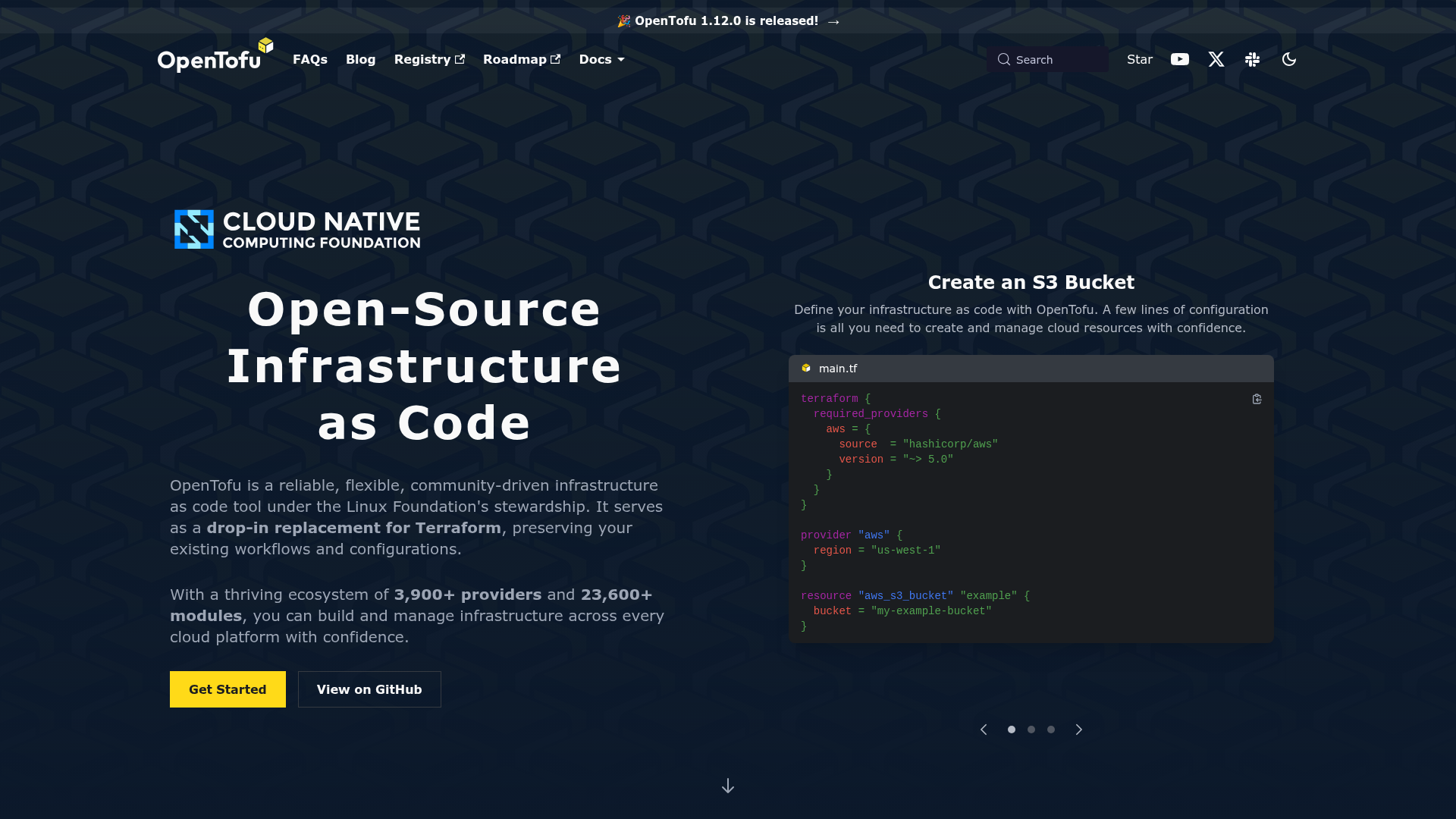Show the next carousel slide arrow

coord(1079,730)
